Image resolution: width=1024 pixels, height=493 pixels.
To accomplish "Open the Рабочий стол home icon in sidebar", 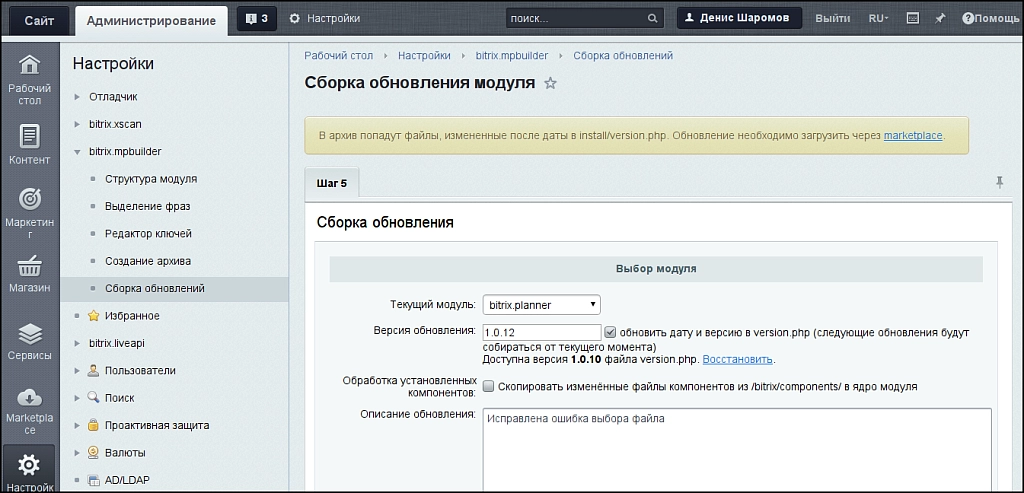I will click(30, 65).
